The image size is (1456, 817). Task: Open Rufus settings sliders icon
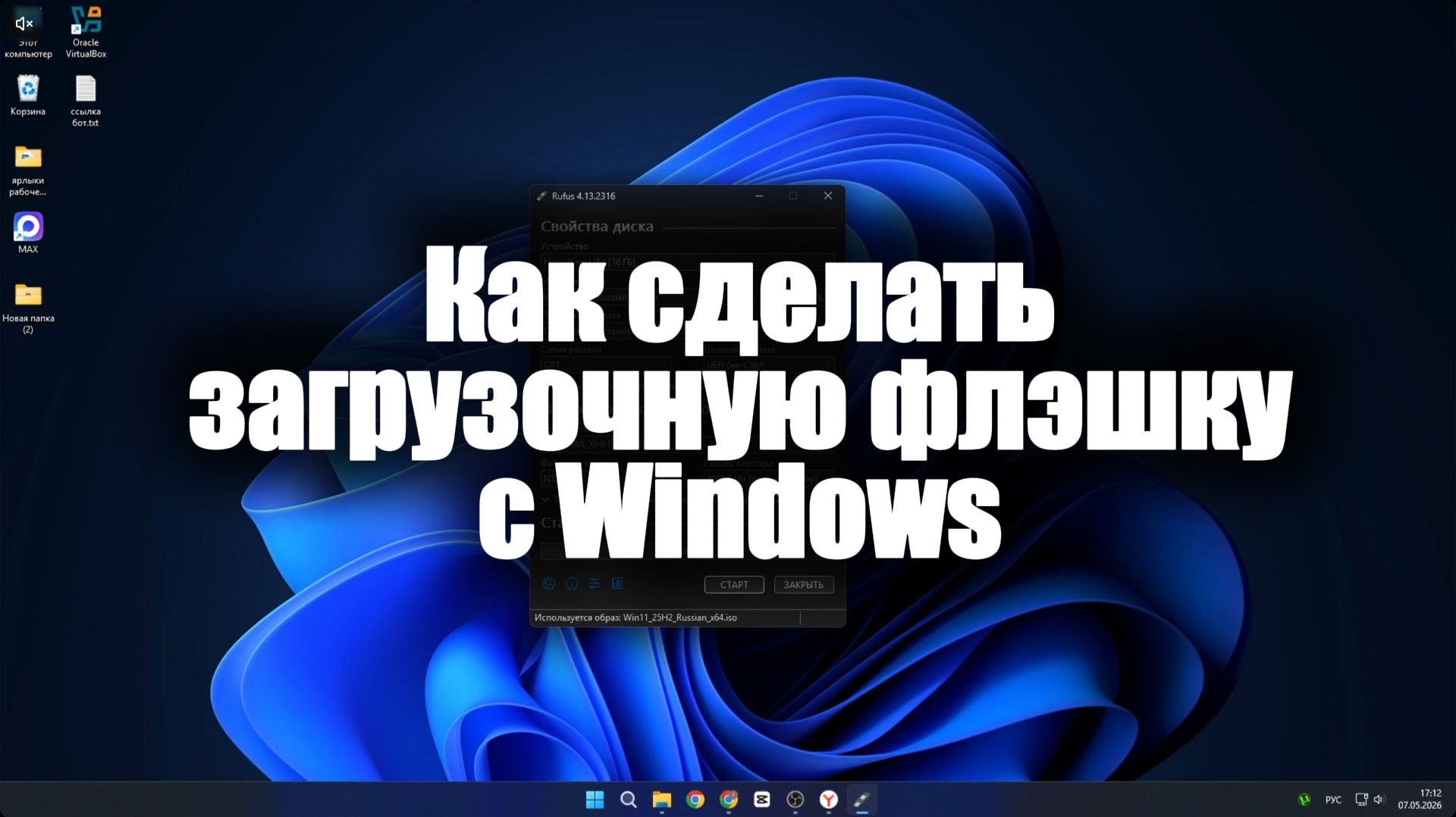click(x=595, y=584)
